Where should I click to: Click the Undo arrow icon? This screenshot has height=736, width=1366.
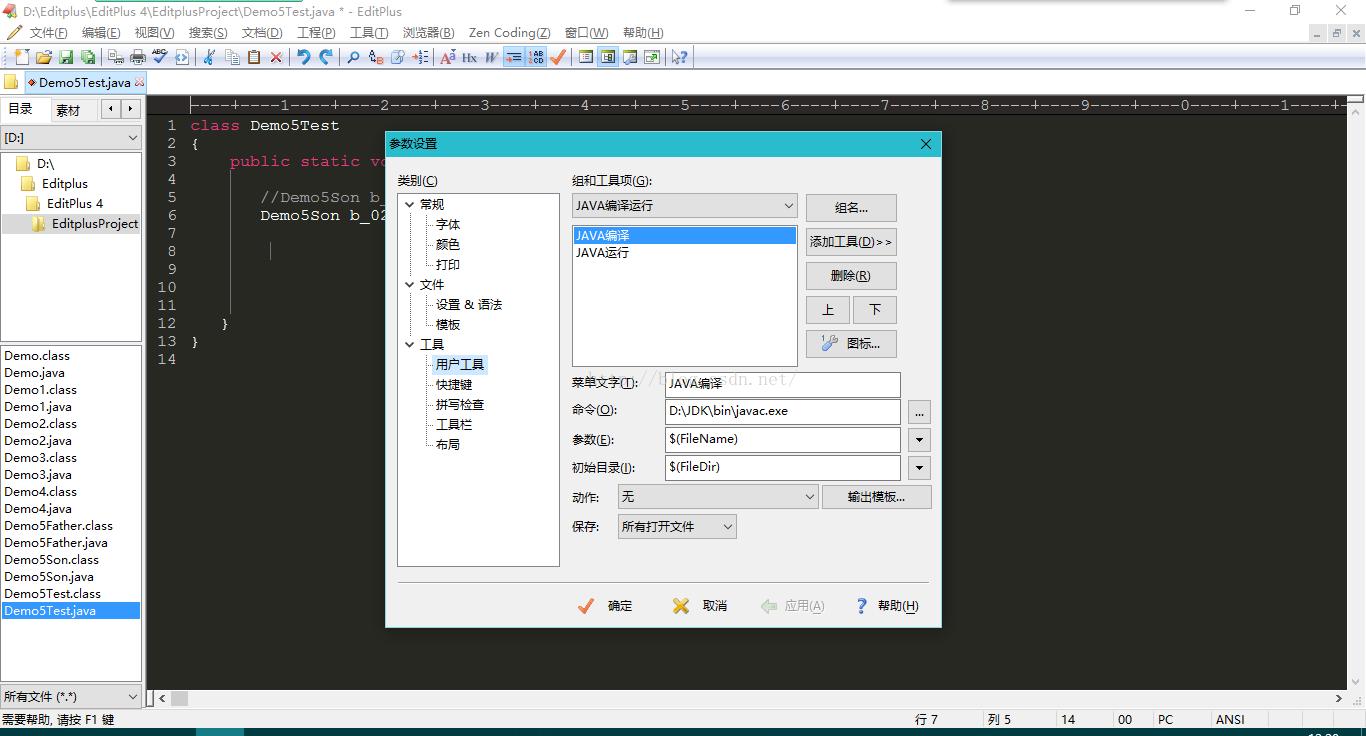(304, 57)
